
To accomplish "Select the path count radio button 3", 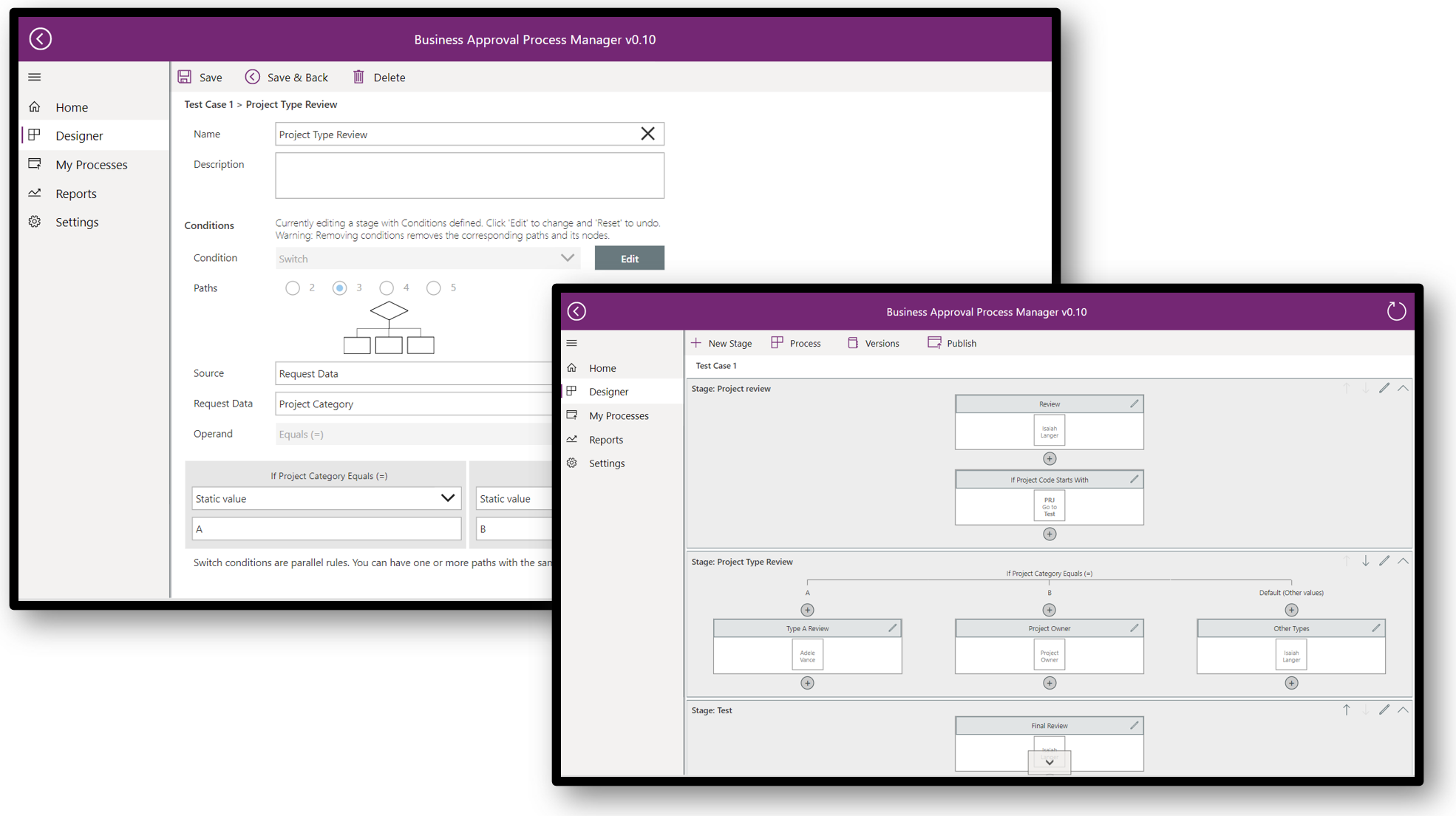I will [x=339, y=288].
